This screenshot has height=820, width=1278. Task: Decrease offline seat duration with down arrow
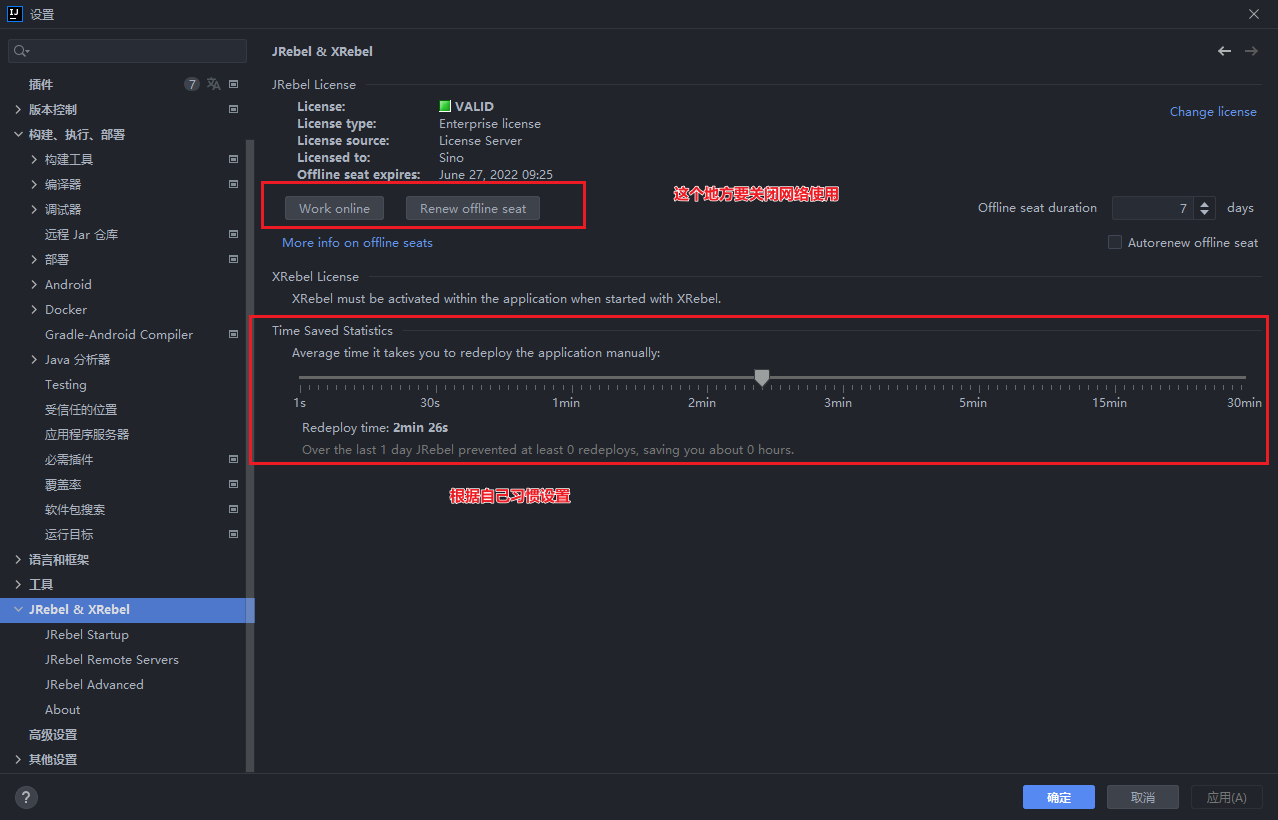coord(1205,213)
